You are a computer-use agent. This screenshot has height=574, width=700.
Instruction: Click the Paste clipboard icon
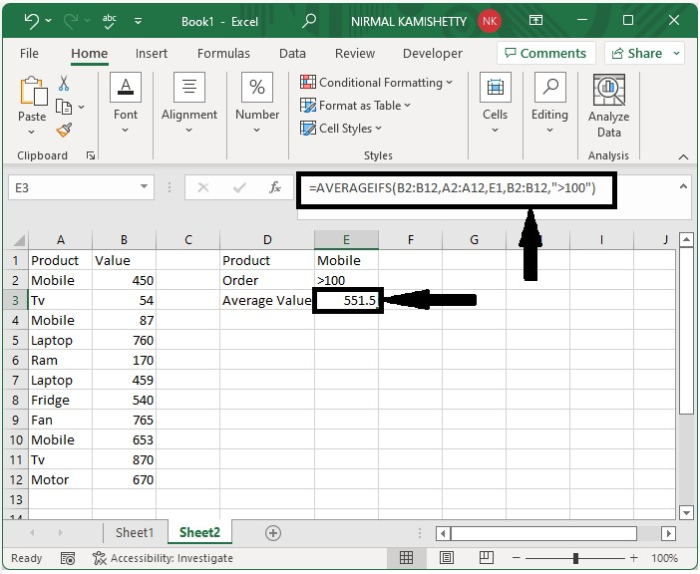pos(33,91)
